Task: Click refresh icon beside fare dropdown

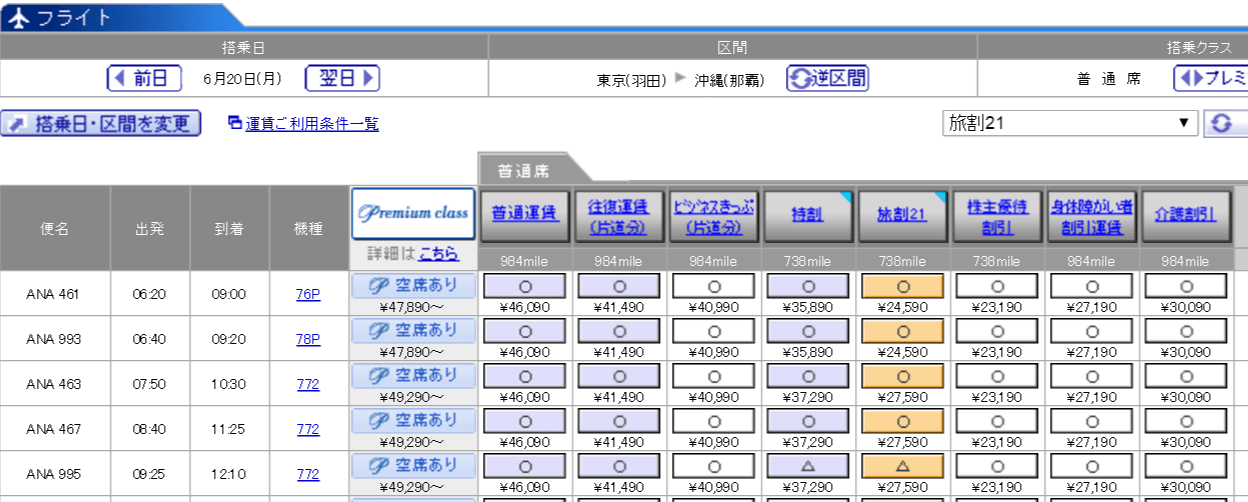Action: pyautogui.click(x=1225, y=123)
